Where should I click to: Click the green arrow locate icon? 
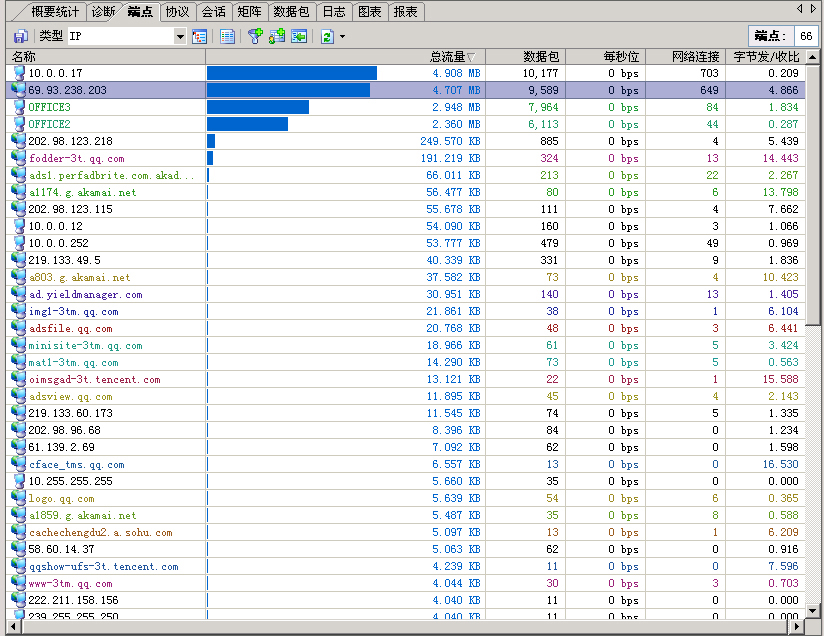pyautogui.click(x=299, y=36)
